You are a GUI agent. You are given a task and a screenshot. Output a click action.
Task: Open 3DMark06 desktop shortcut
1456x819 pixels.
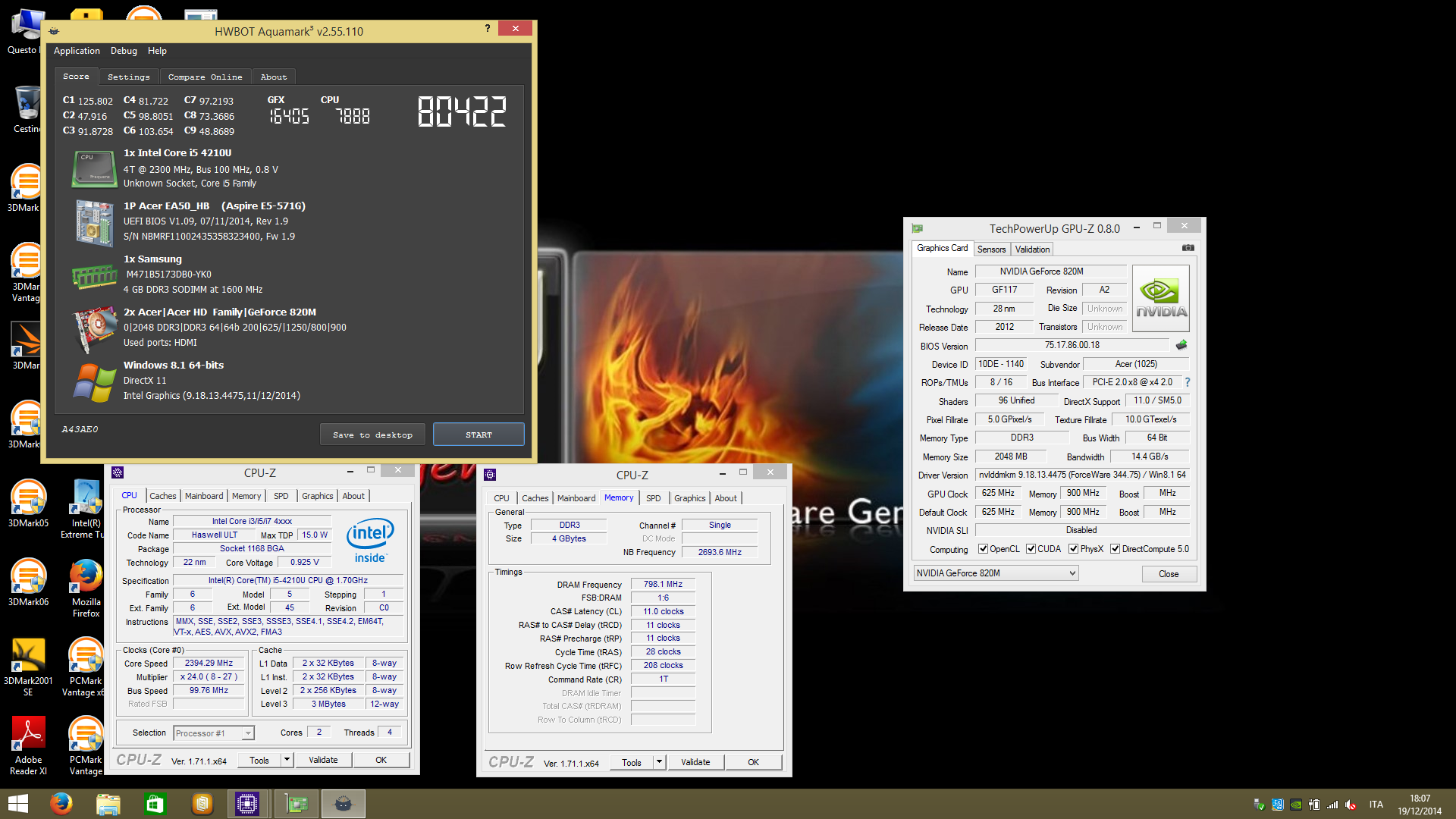[28, 582]
